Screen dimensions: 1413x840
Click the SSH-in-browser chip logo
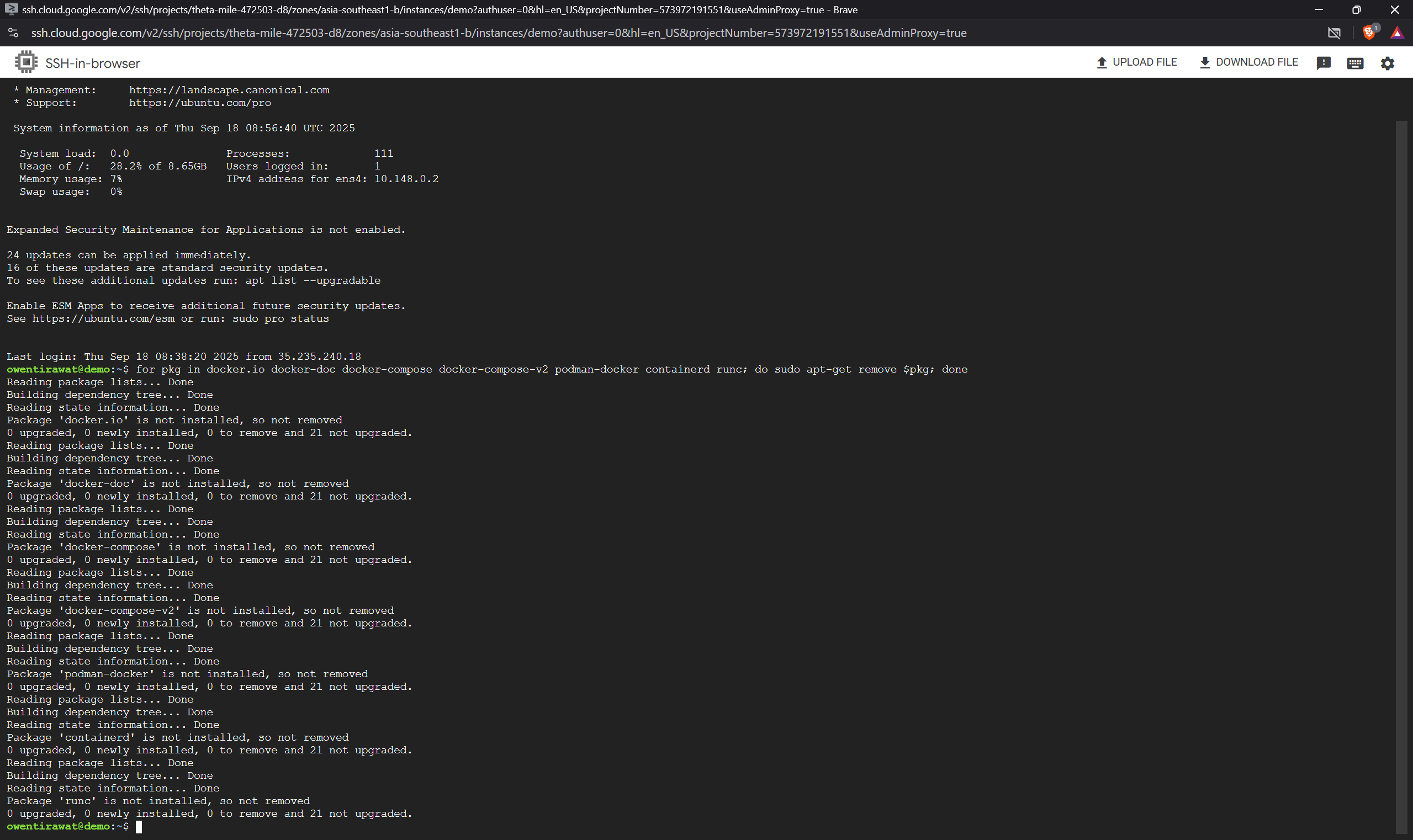pyautogui.click(x=26, y=62)
